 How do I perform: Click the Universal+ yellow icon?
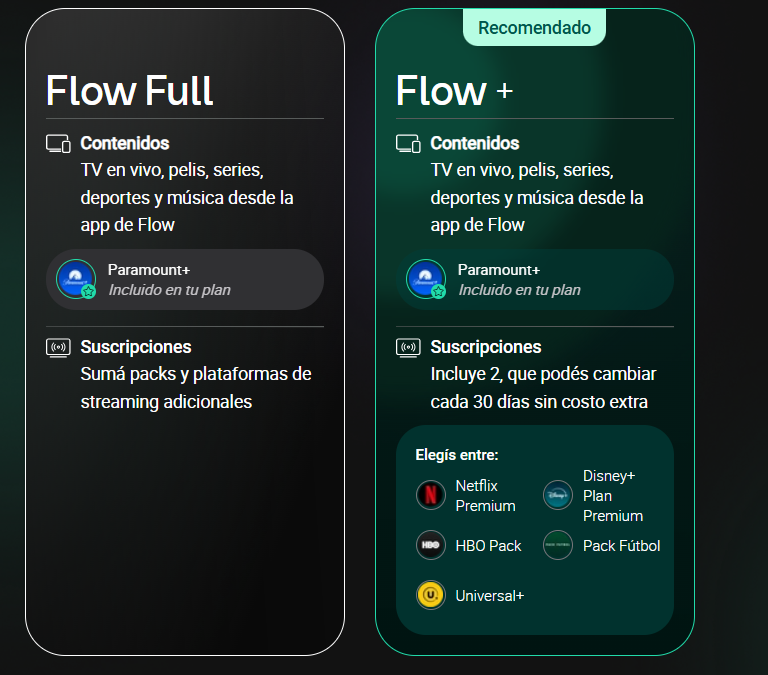(x=431, y=595)
